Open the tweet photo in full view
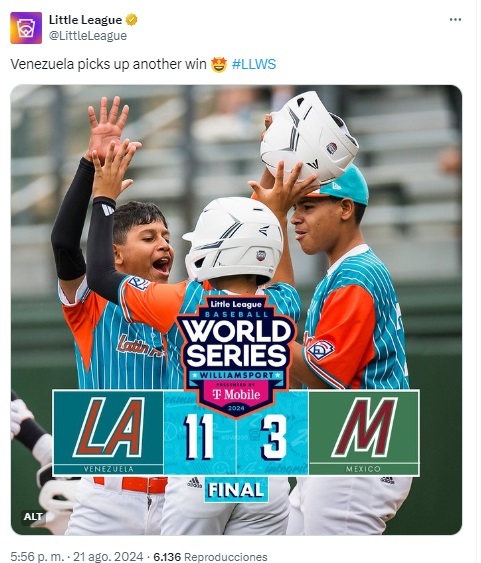This screenshot has width=481, height=563. pos(236,310)
